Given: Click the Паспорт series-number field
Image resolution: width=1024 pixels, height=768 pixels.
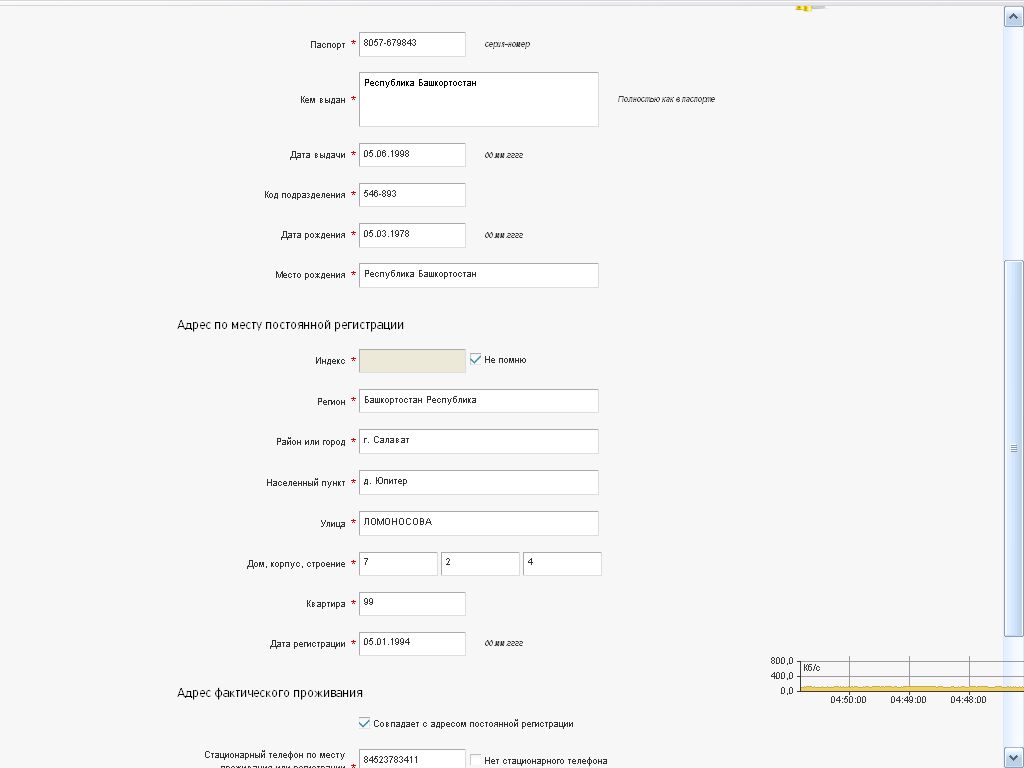Looking at the screenshot, I should 412,44.
